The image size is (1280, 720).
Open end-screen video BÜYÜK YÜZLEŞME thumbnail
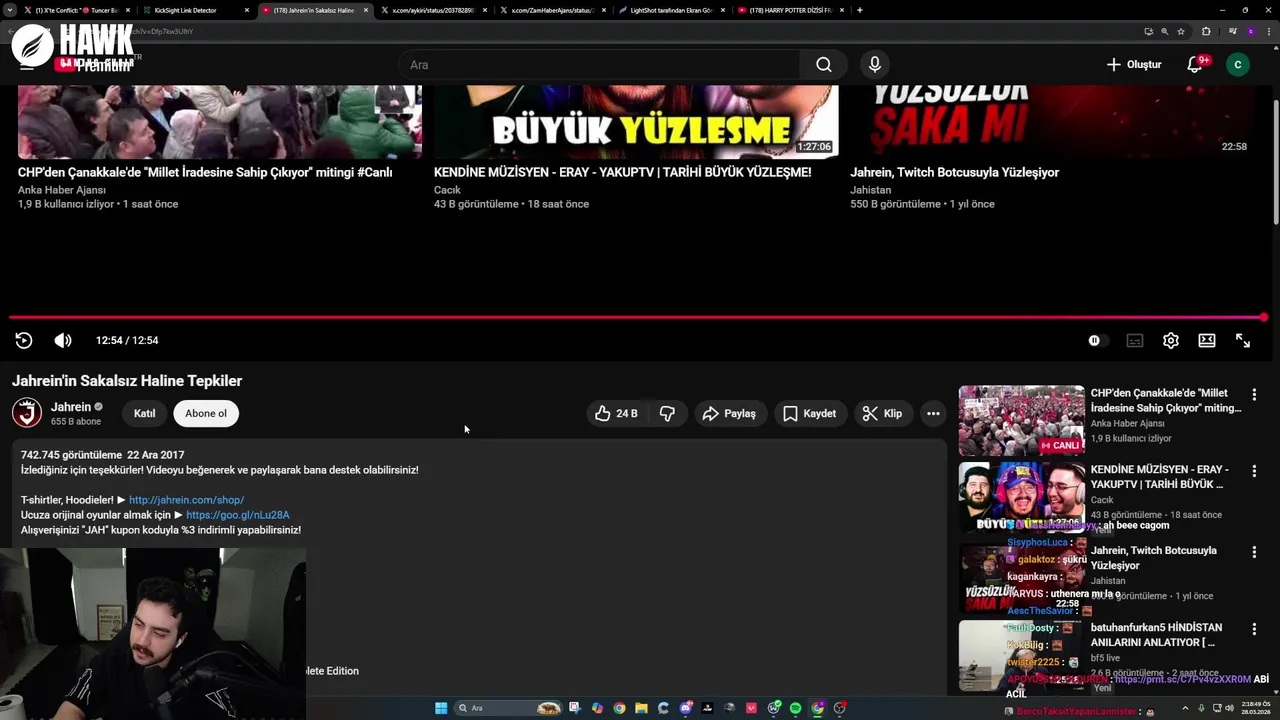pyautogui.click(x=636, y=121)
